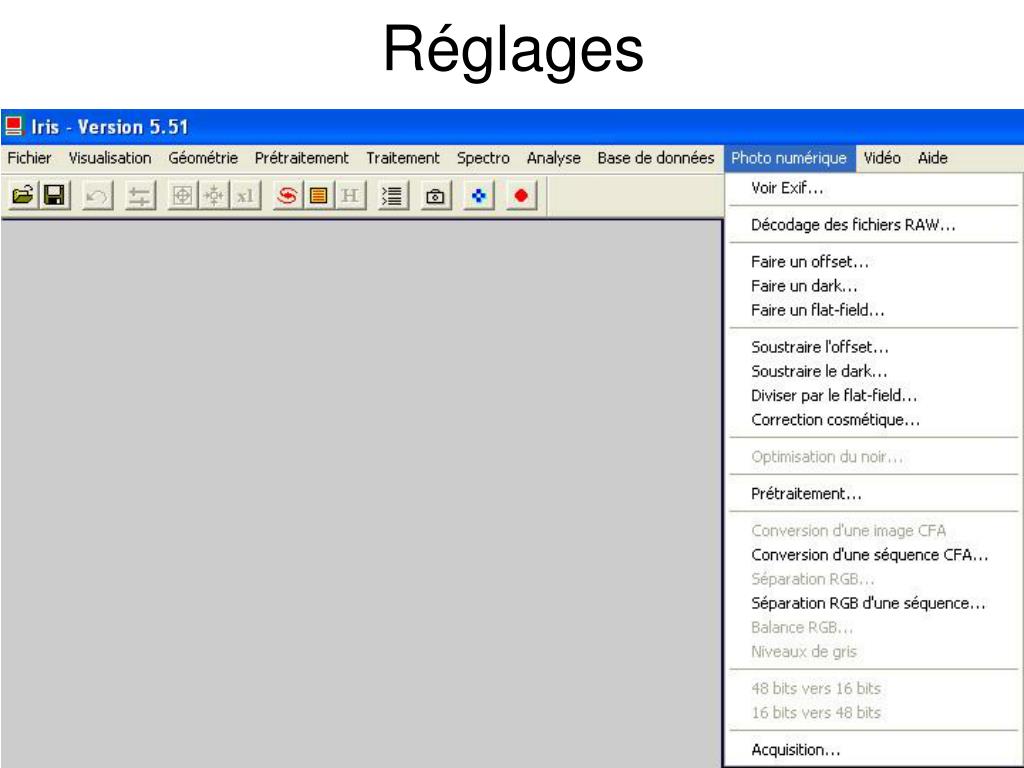Open the Base de données menu
The image size is (1024, 768).
coord(656,158)
